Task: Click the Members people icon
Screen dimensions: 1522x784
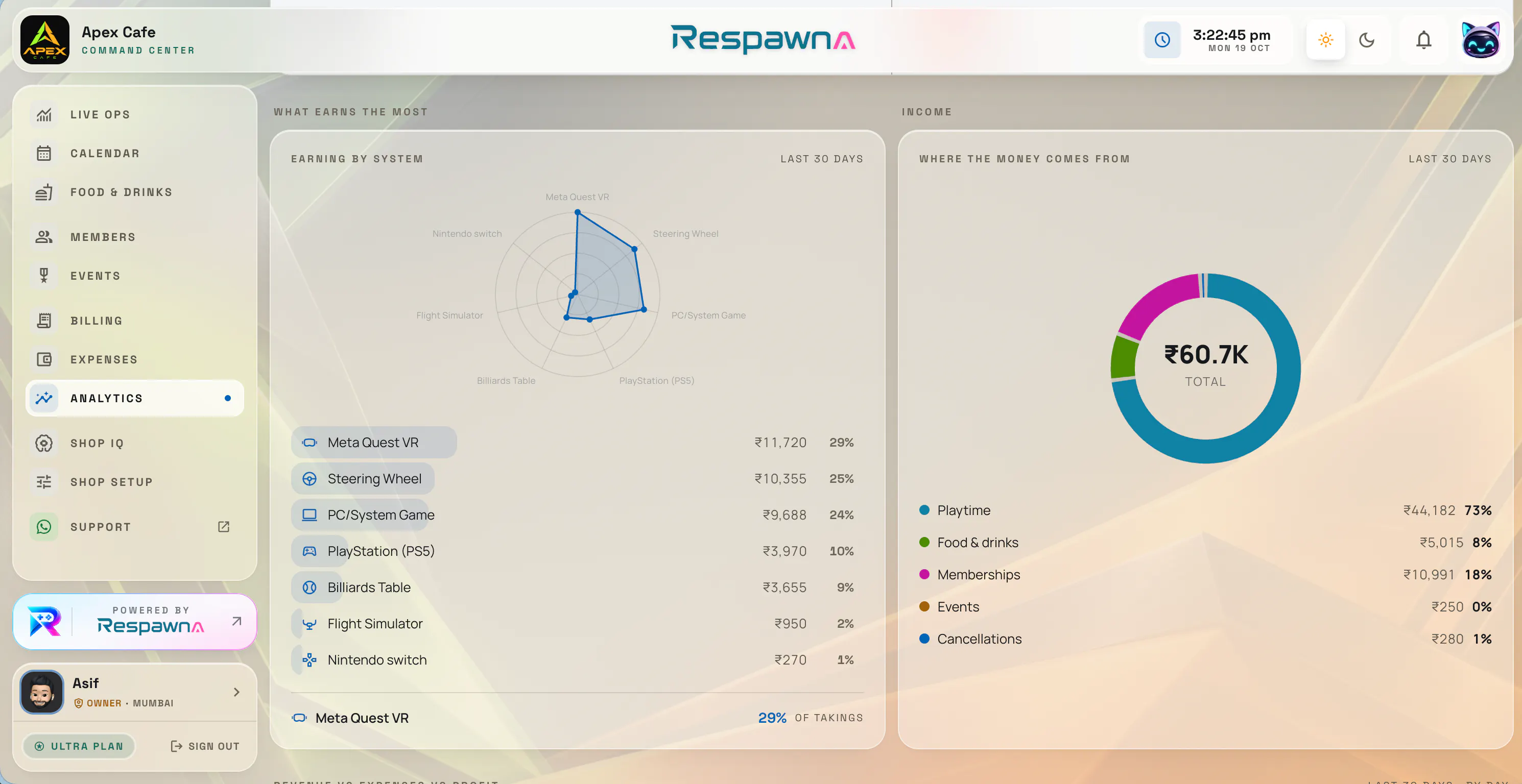Action: (44, 237)
